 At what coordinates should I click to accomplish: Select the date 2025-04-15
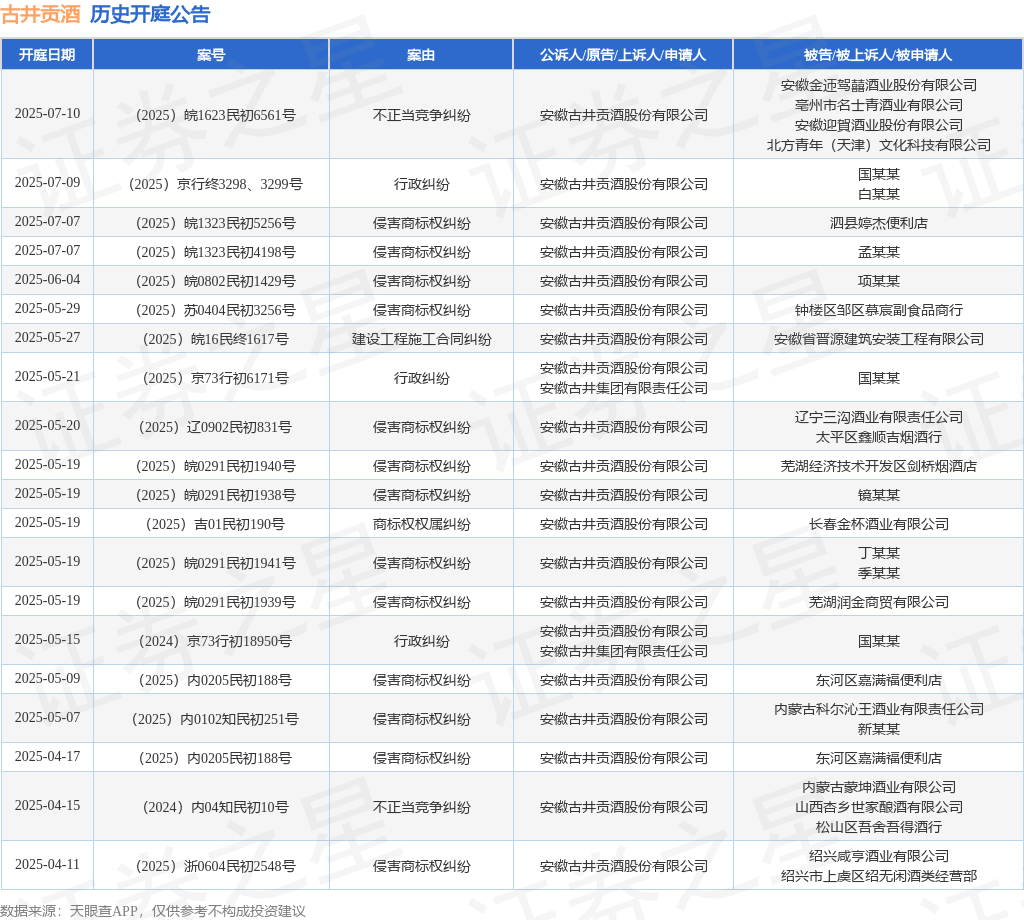48,806
